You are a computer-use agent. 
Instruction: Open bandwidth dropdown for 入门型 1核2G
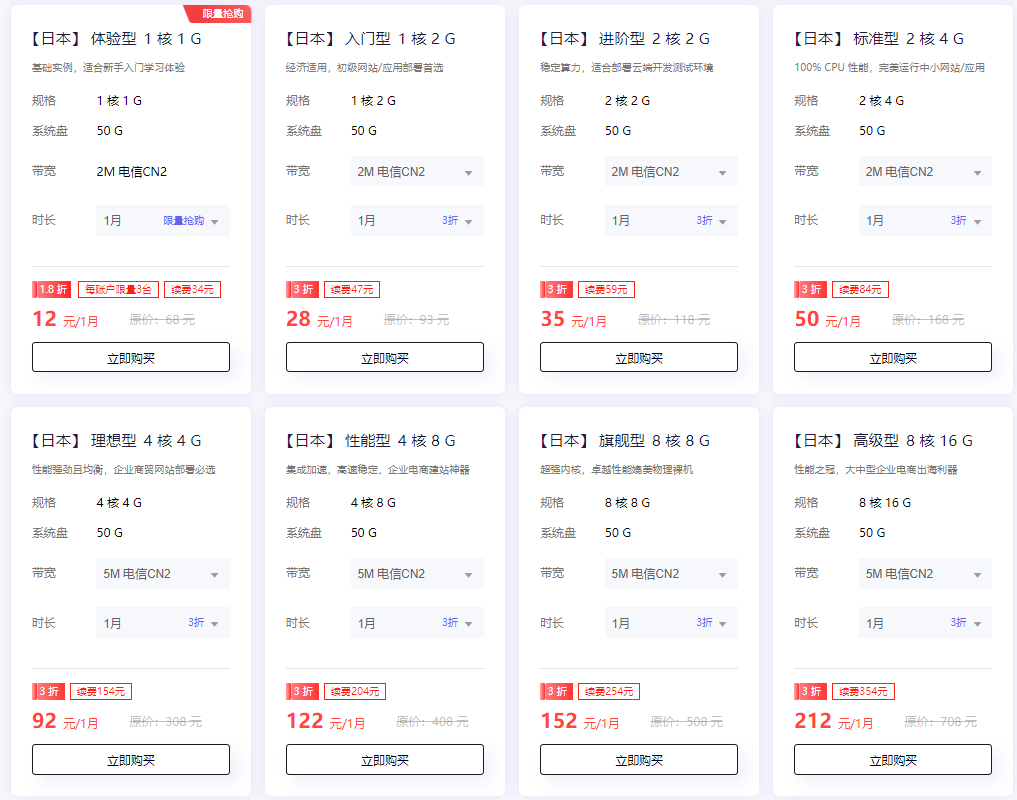click(417, 171)
